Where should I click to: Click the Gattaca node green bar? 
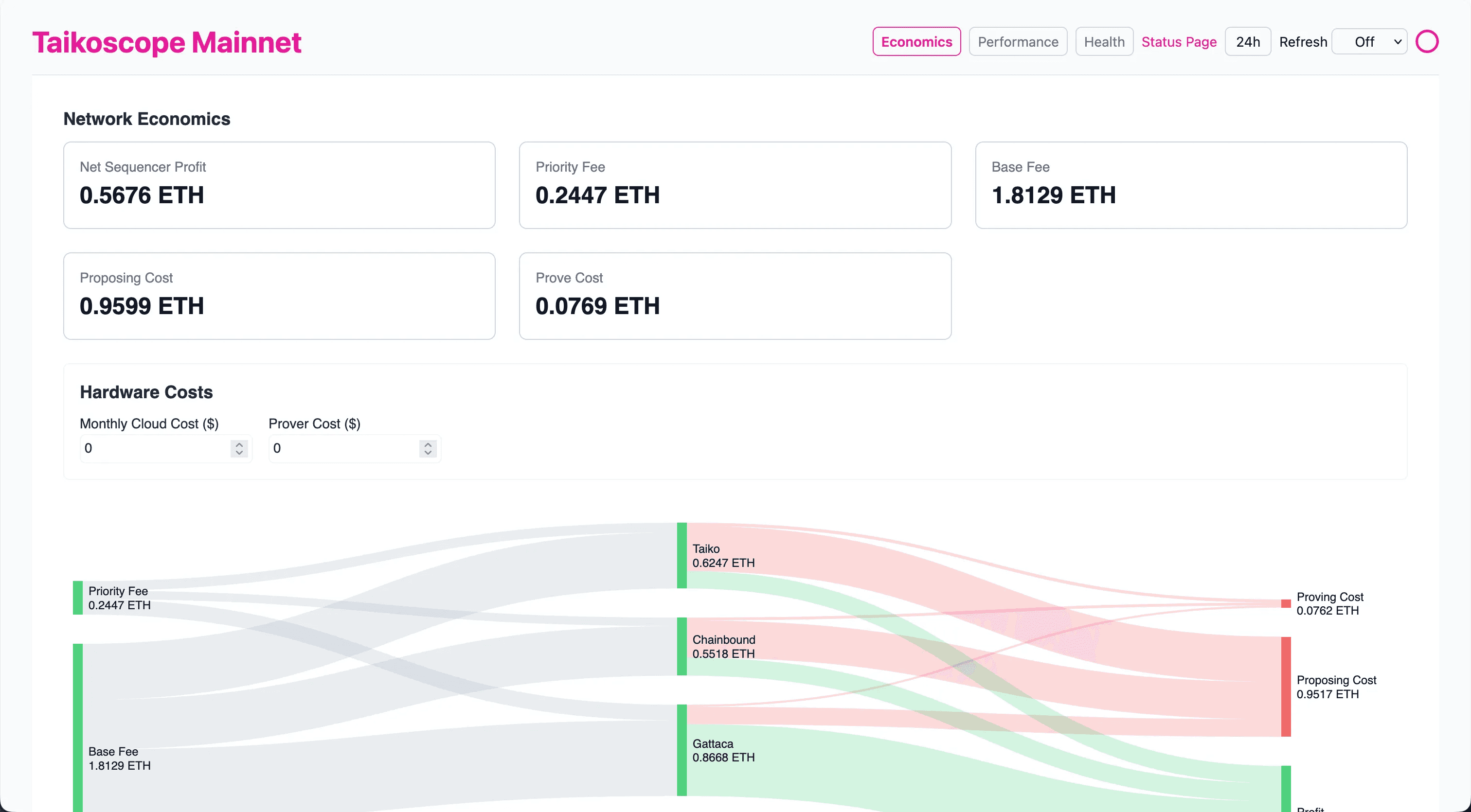[x=682, y=750]
